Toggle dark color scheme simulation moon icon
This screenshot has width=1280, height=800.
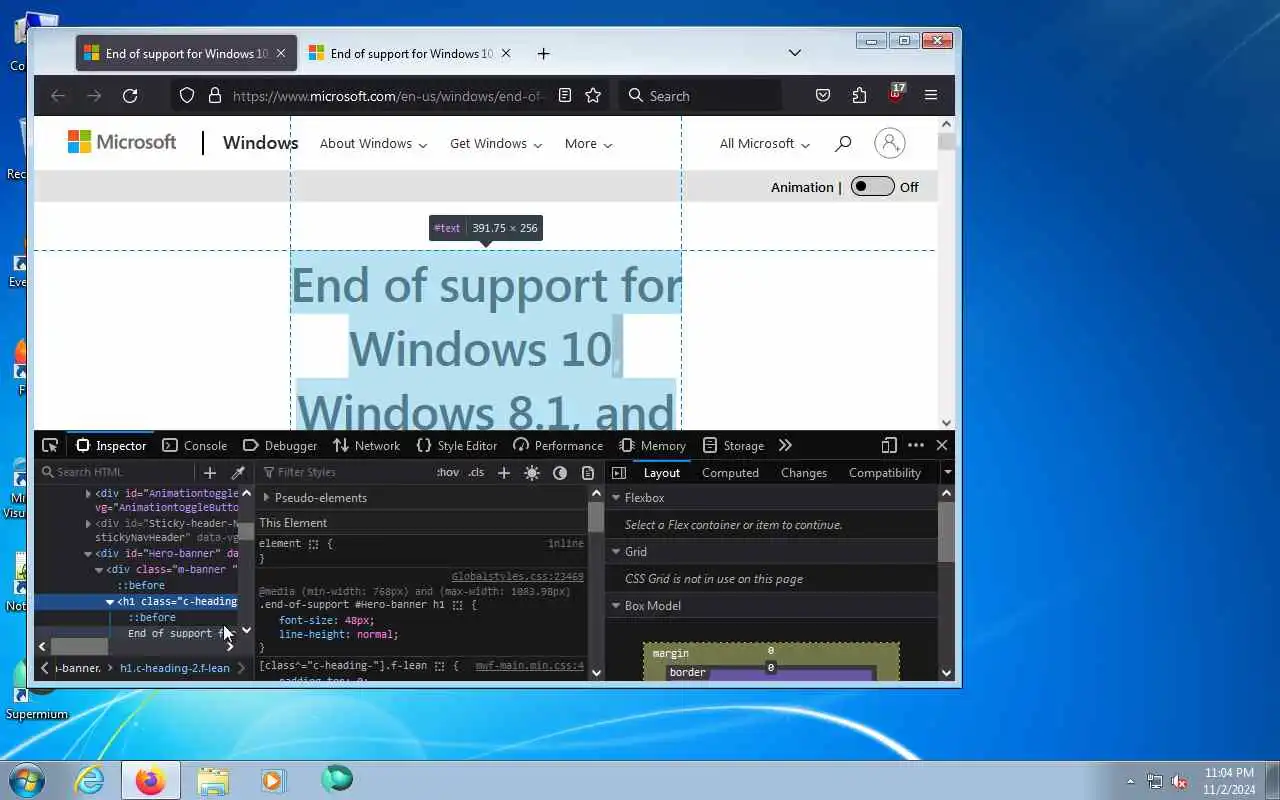[x=560, y=473]
